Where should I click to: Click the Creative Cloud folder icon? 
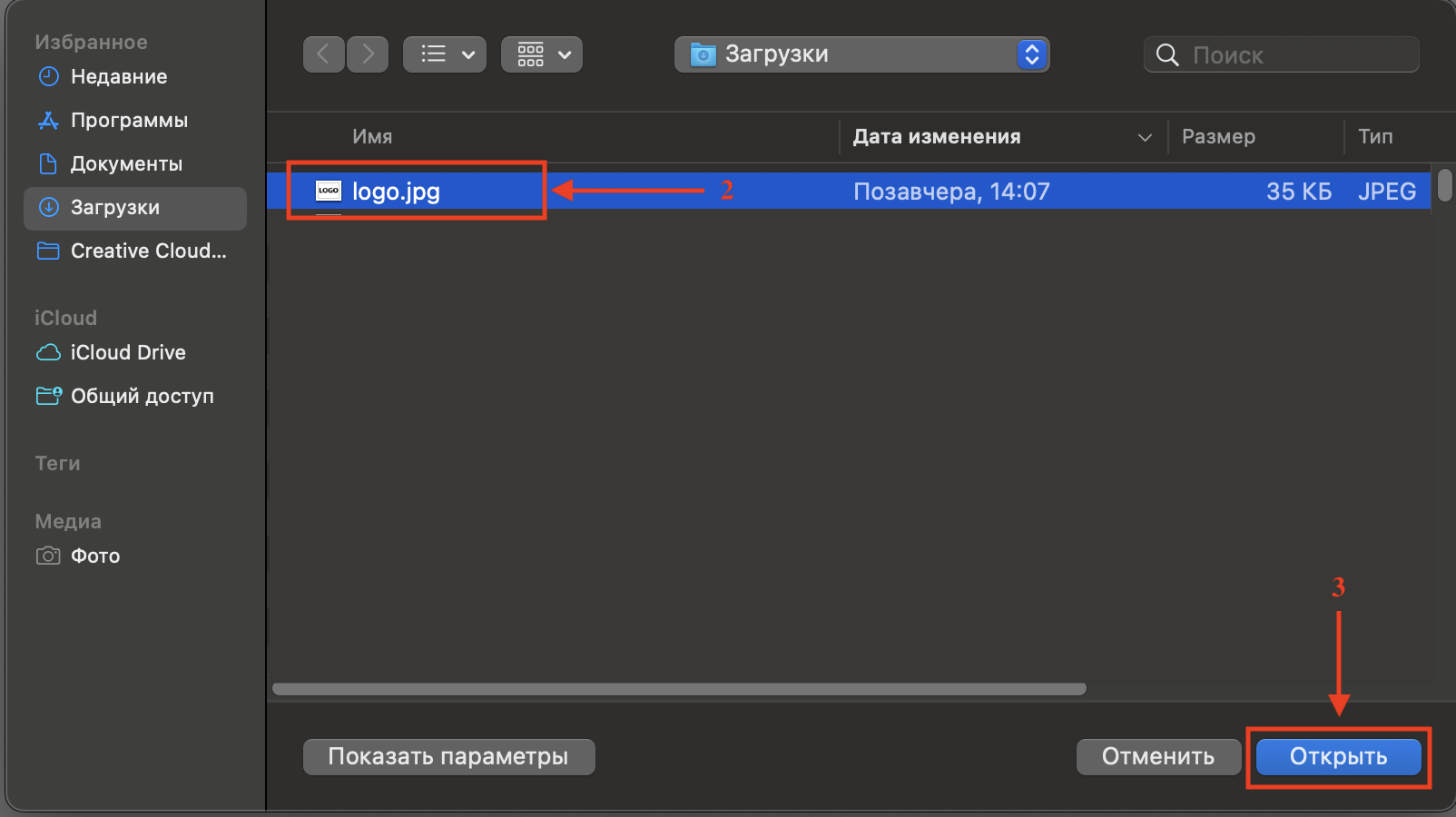click(x=48, y=251)
